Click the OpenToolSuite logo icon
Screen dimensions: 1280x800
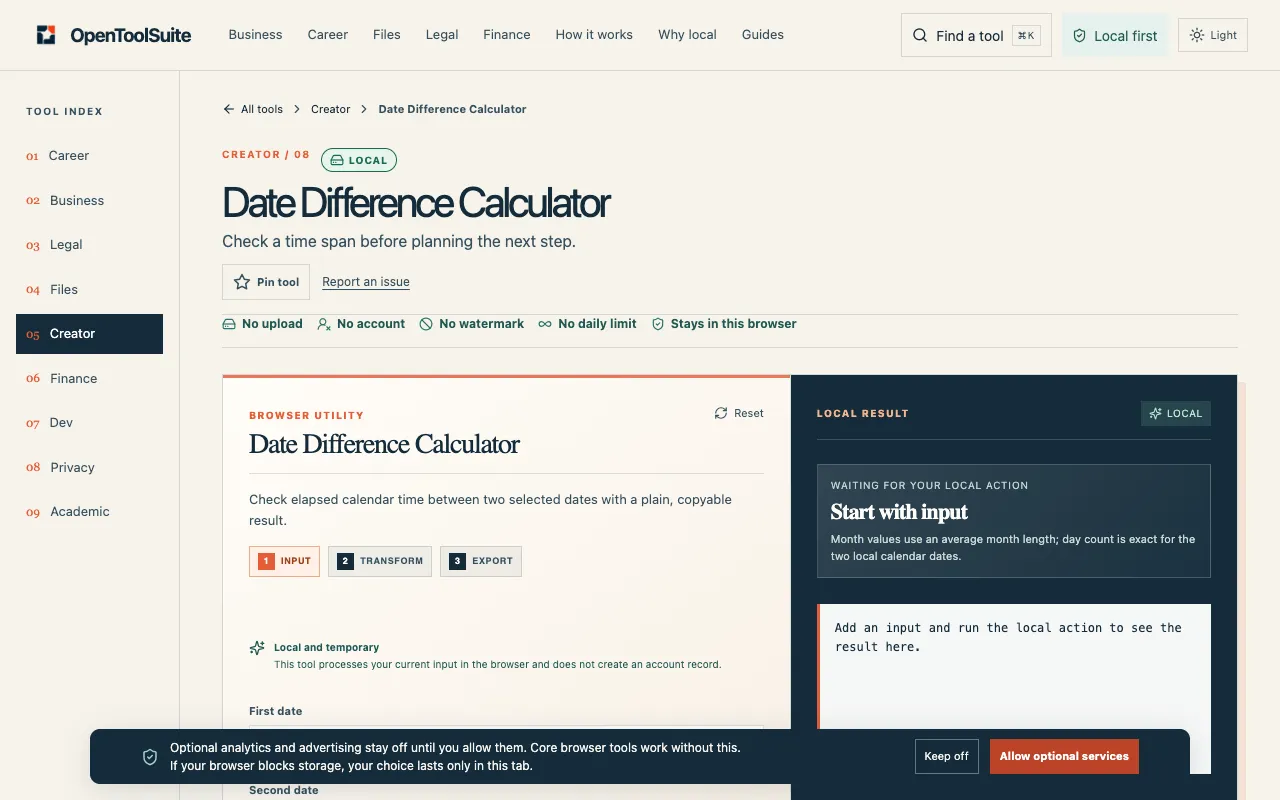tap(46, 35)
